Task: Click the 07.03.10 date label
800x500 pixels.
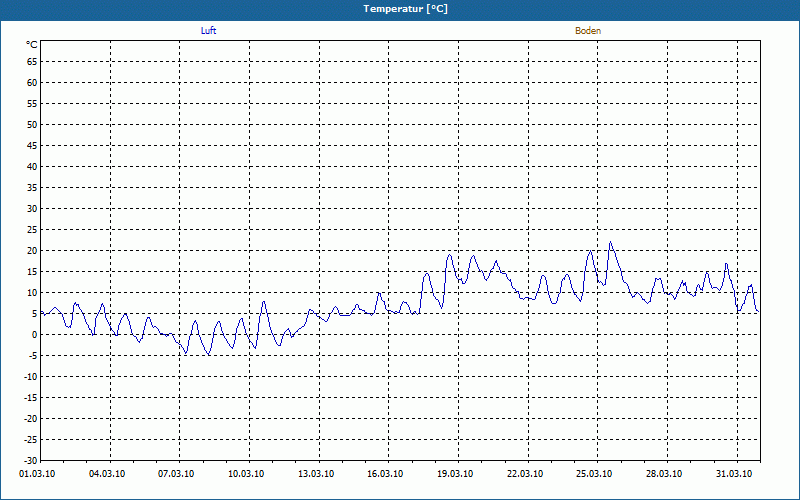Action: [x=176, y=474]
